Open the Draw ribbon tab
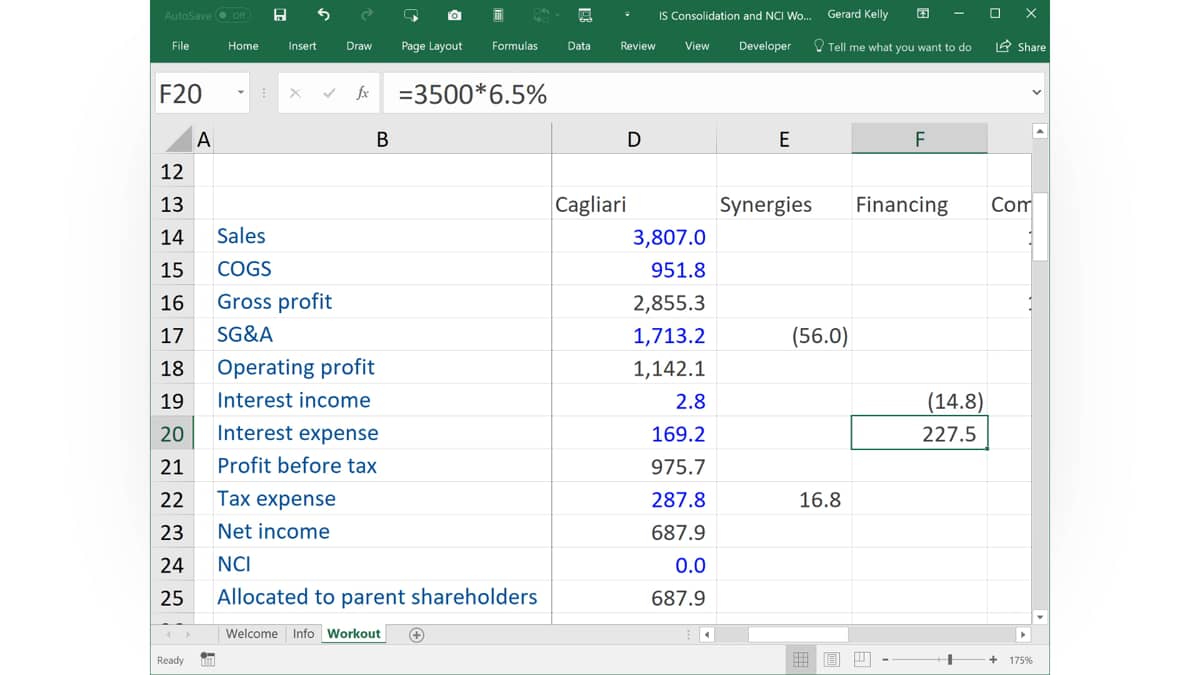Image resolution: width=1200 pixels, height=675 pixels. click(359, 46)
